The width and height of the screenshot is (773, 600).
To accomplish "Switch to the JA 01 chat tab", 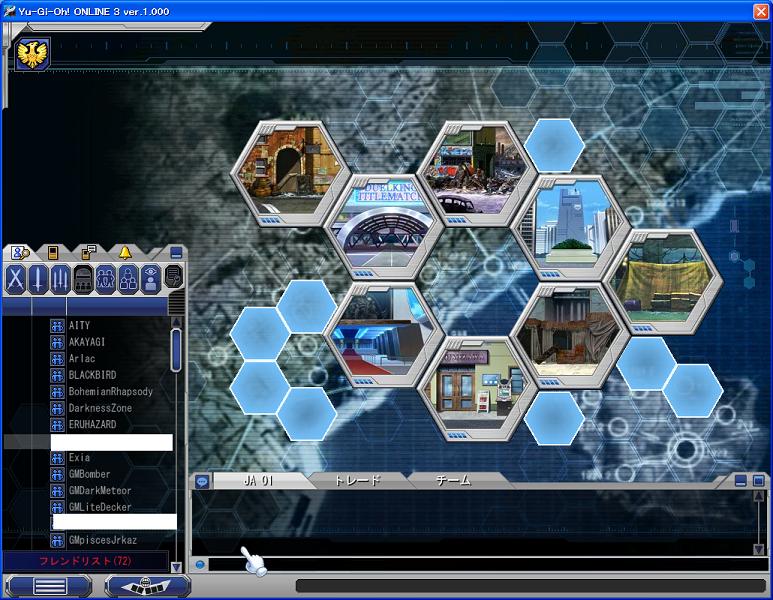I will coord(258,481).
